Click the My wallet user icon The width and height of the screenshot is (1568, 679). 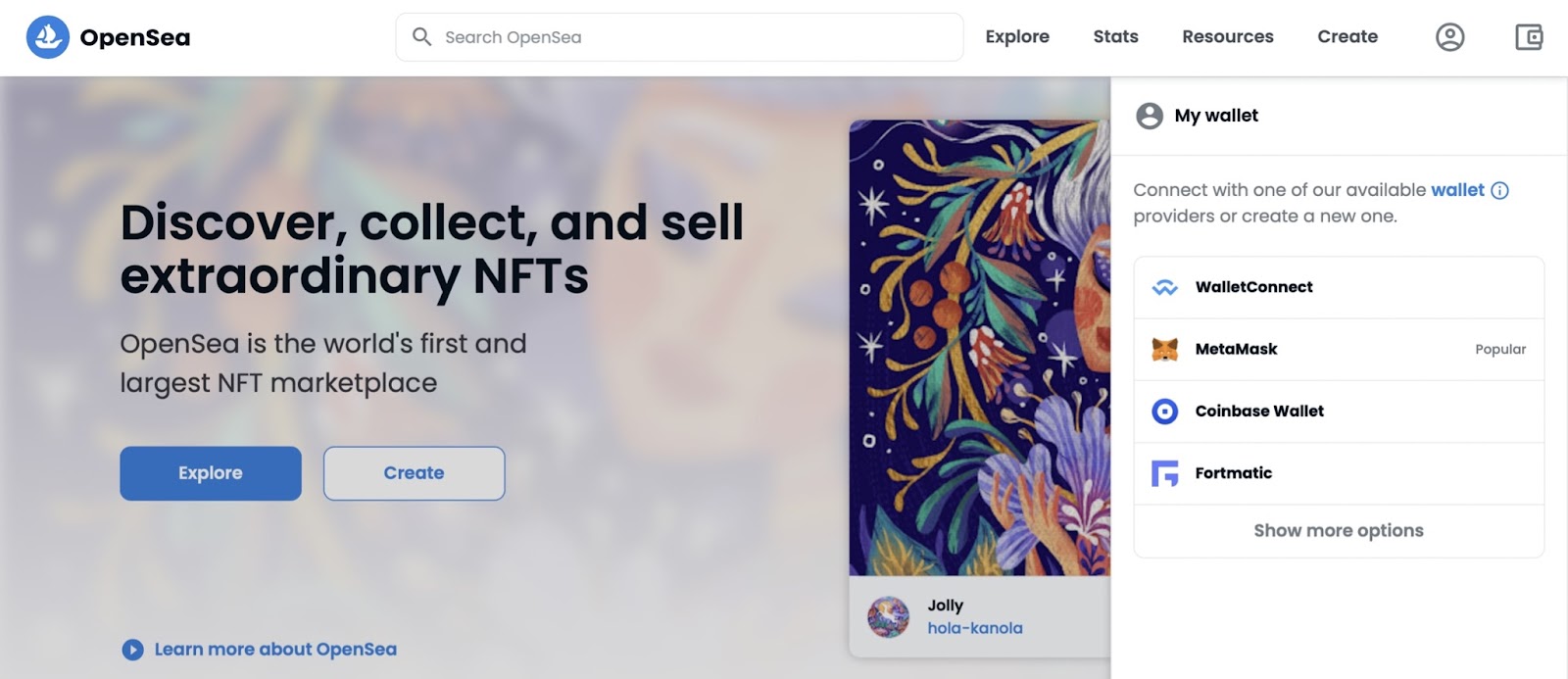1148,115
